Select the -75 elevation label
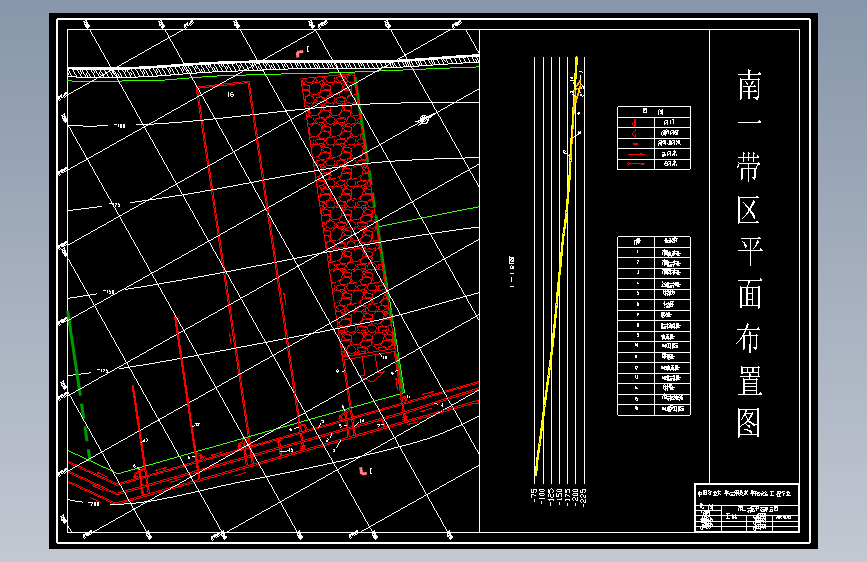 pyautogui.click(x=534, y=495)
